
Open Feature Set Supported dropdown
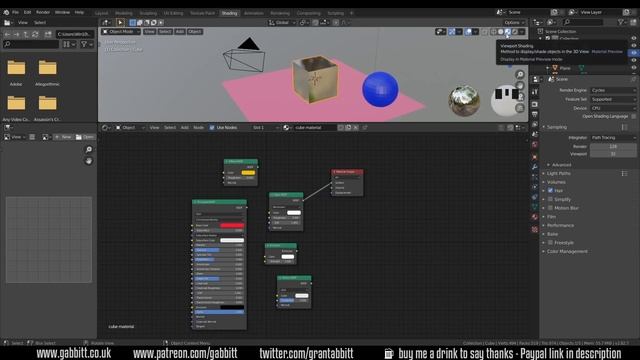click(613, 99)
